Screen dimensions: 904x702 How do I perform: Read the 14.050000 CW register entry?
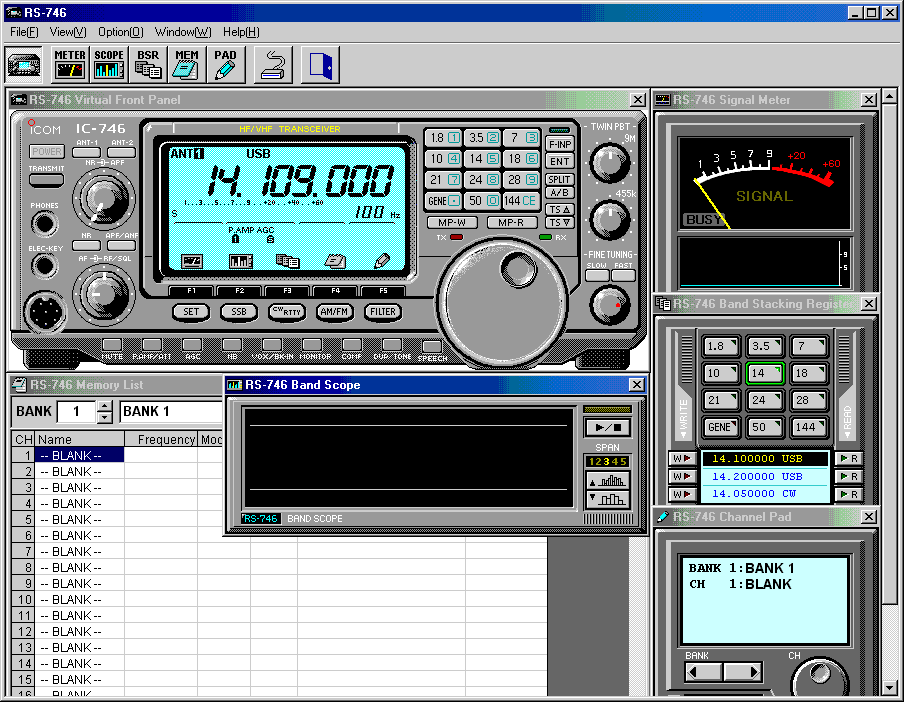point(849,495)
